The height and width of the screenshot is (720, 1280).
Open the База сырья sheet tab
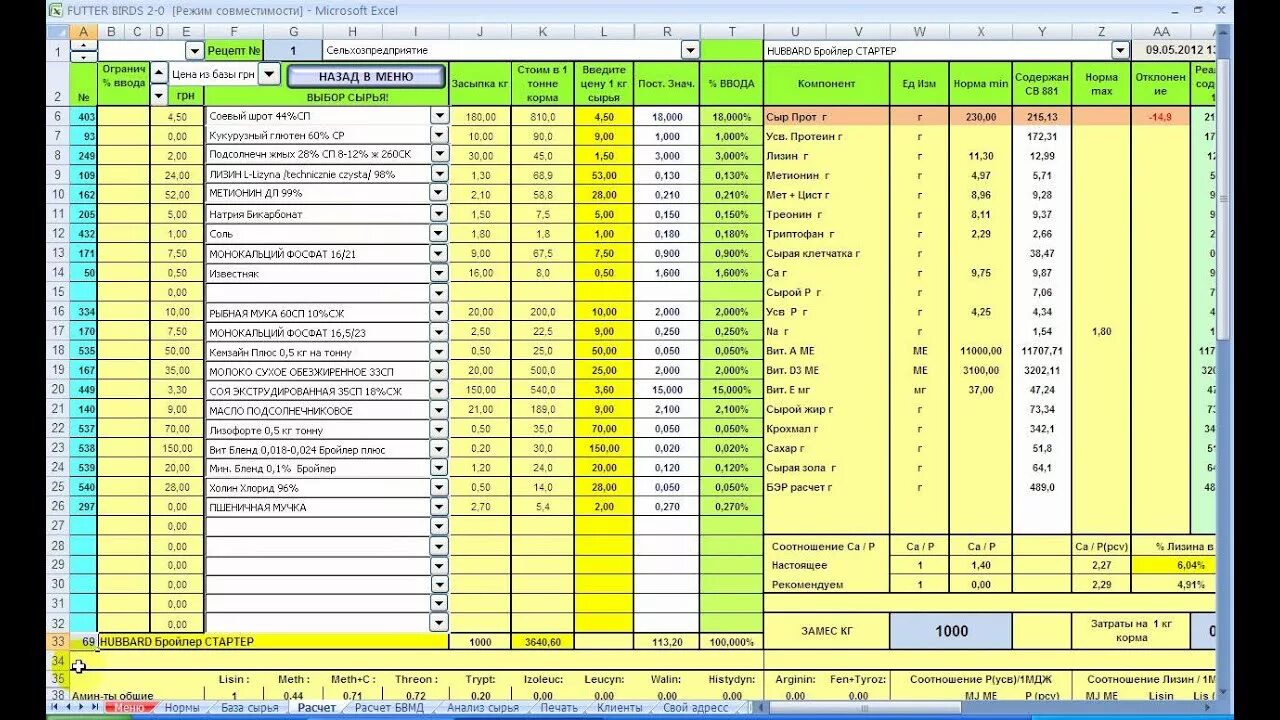pyautogui.click(x=249, y=707)
